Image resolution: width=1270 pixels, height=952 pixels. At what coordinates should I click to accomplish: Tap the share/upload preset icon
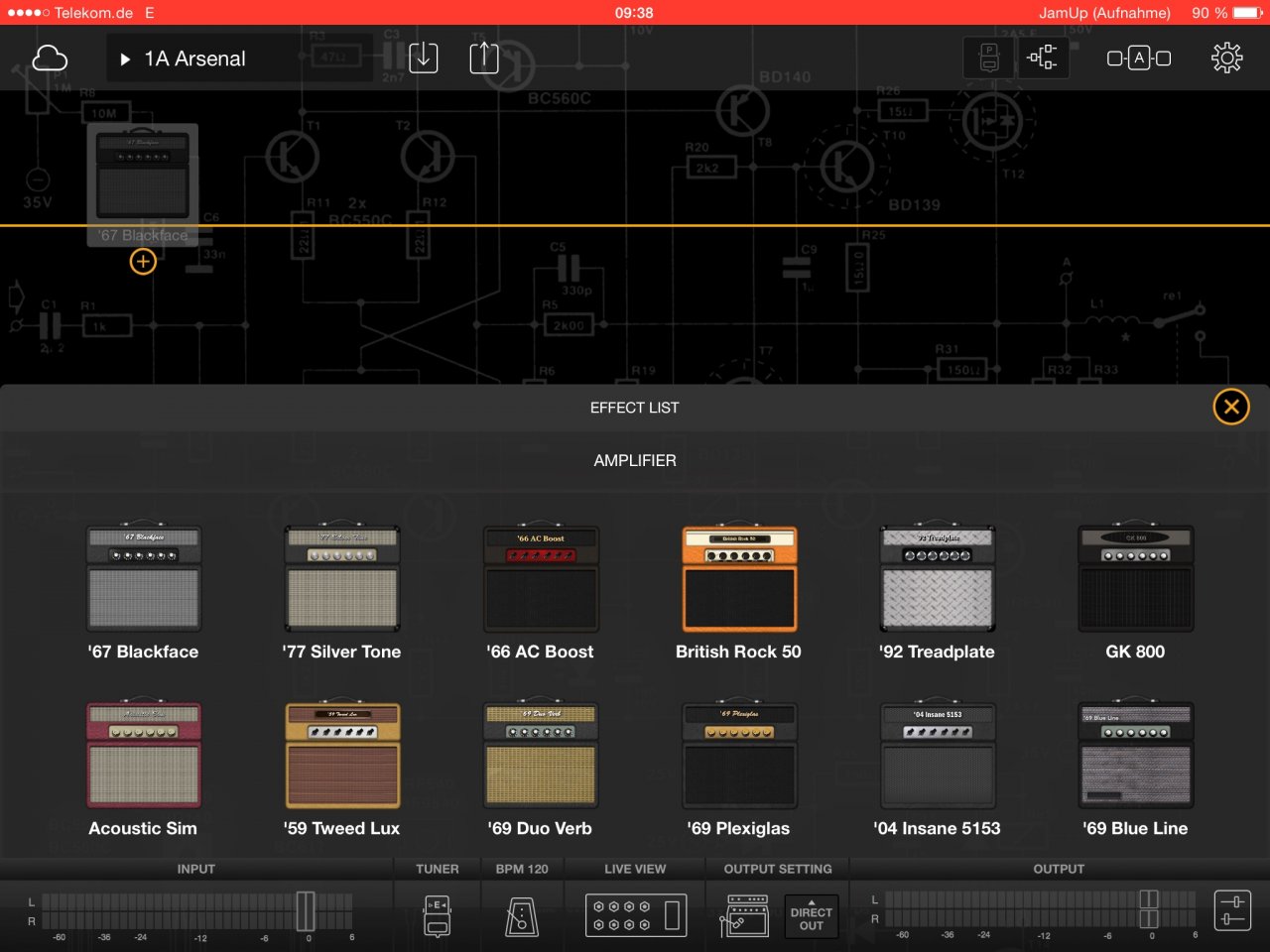coord(484,57)
